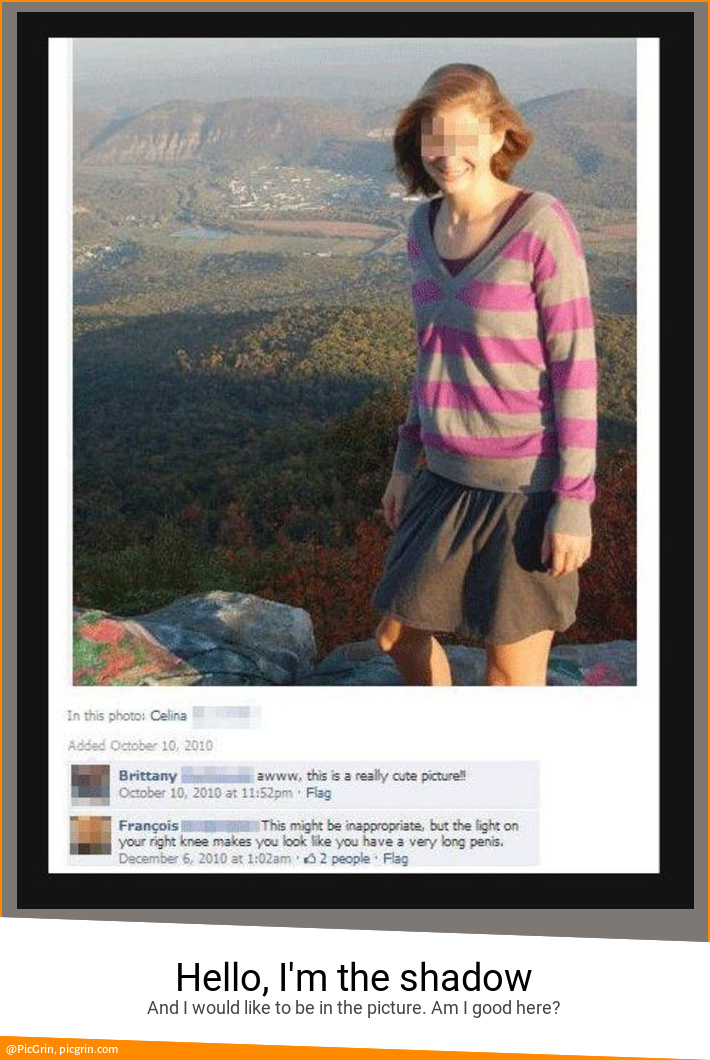
Task: Flag Brittany's comment
Action: (x=318, y=792)
